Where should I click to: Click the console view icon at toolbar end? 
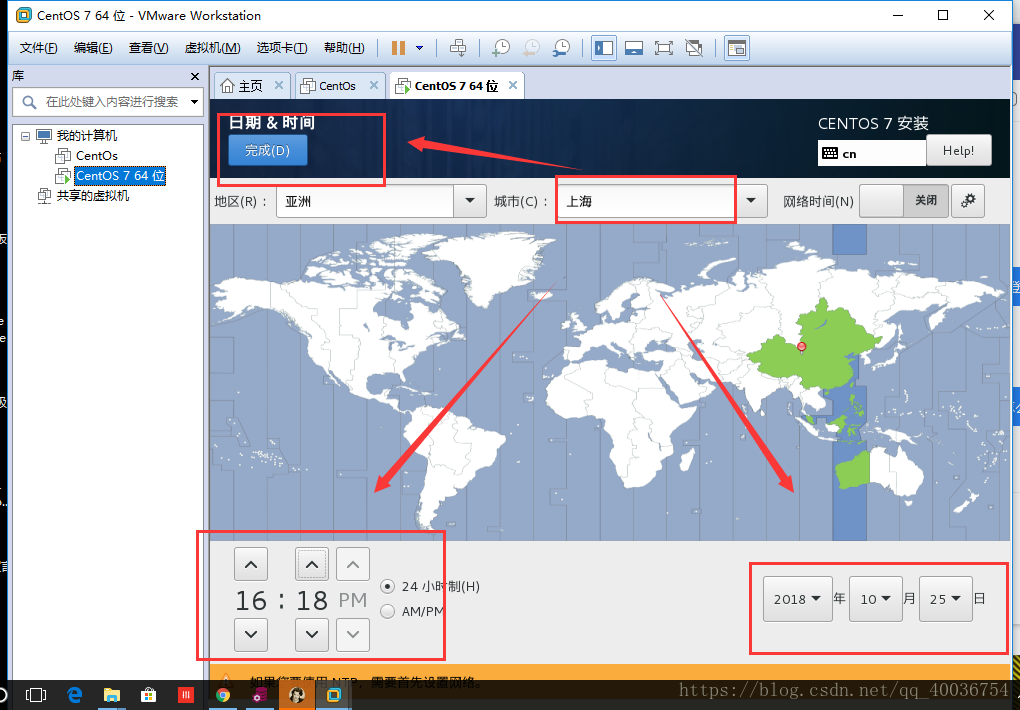pyautogui.click(x=736, y=48)
